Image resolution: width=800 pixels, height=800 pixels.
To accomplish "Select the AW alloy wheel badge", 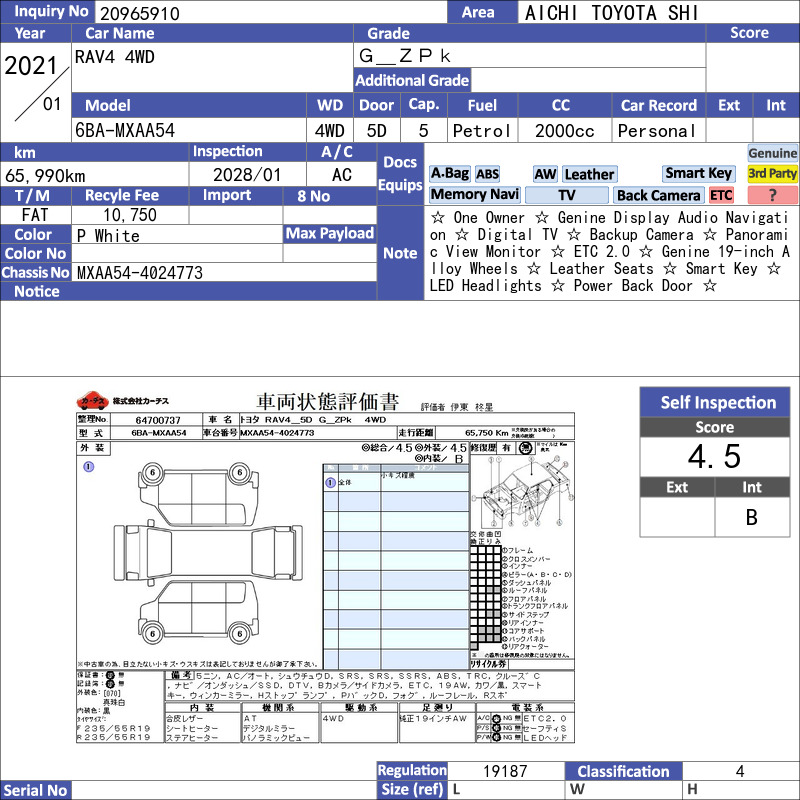I will (x=545, y=174).
